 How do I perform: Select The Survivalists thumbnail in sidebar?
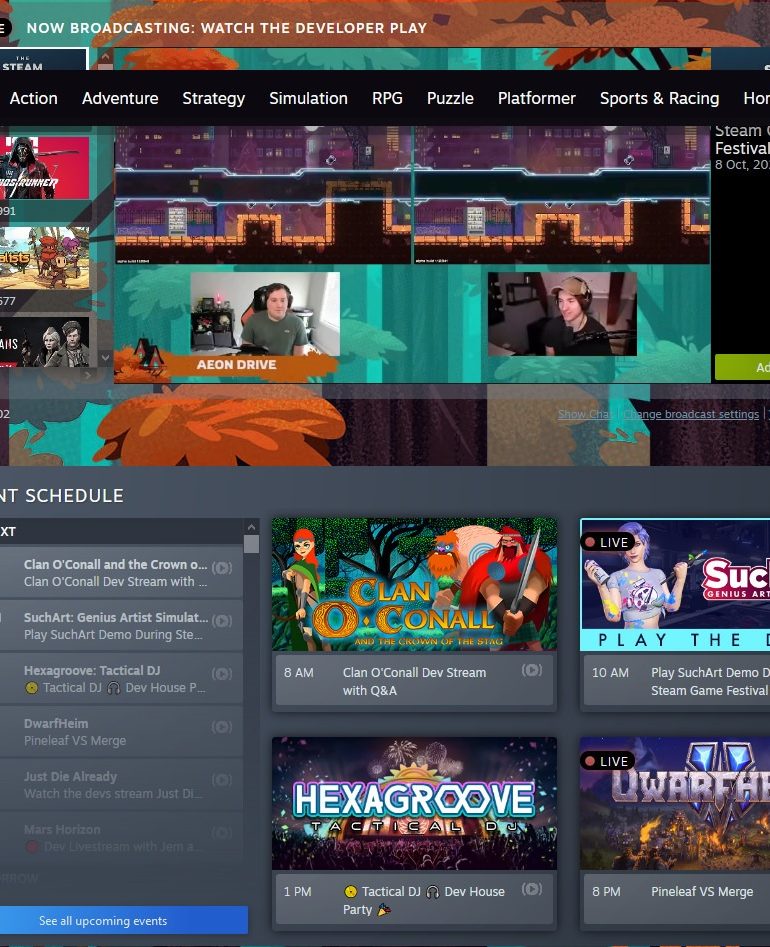pyautogui.click(x=44, y=258)
